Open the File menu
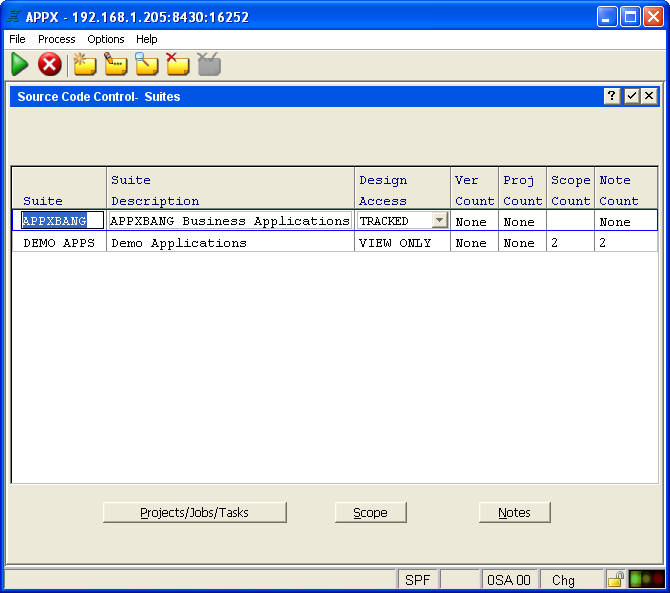The height and width of the screenshot is (593, 670). tap(17, 39)
